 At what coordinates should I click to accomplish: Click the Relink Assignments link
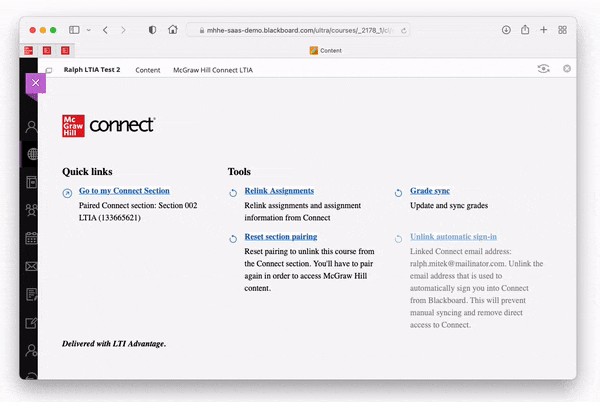click(279, 191)
